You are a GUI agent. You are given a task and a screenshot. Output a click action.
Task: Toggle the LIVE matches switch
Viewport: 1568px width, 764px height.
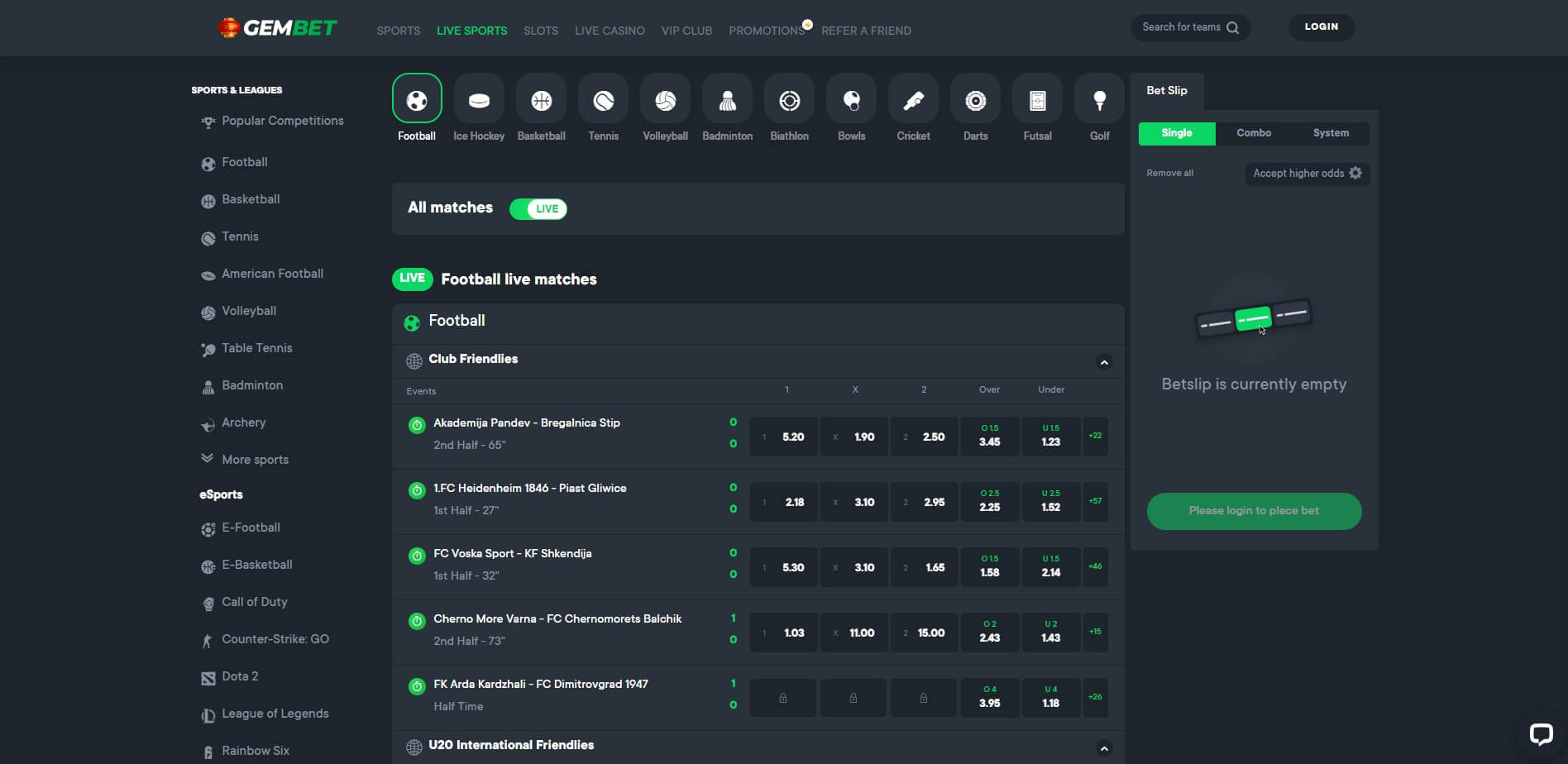pos(538,208)
